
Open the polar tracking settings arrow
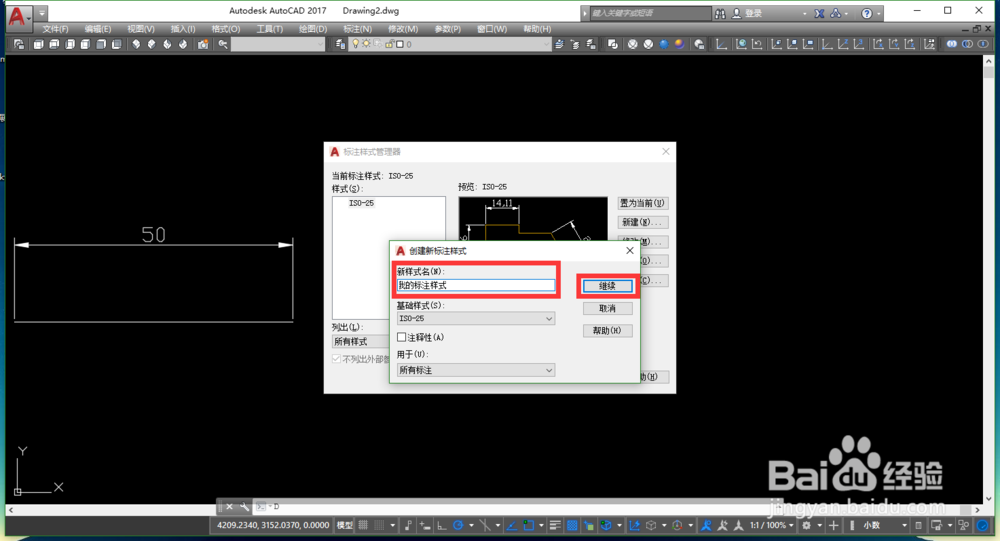click(471, 525)
